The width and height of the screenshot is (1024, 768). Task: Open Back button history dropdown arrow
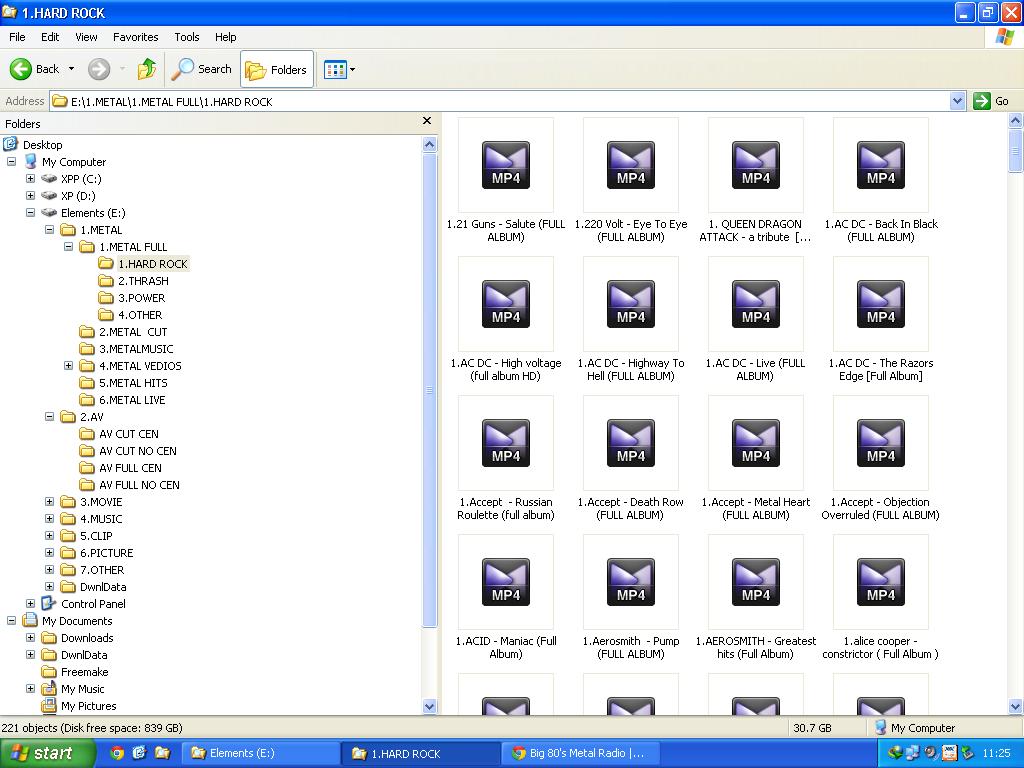71,69
